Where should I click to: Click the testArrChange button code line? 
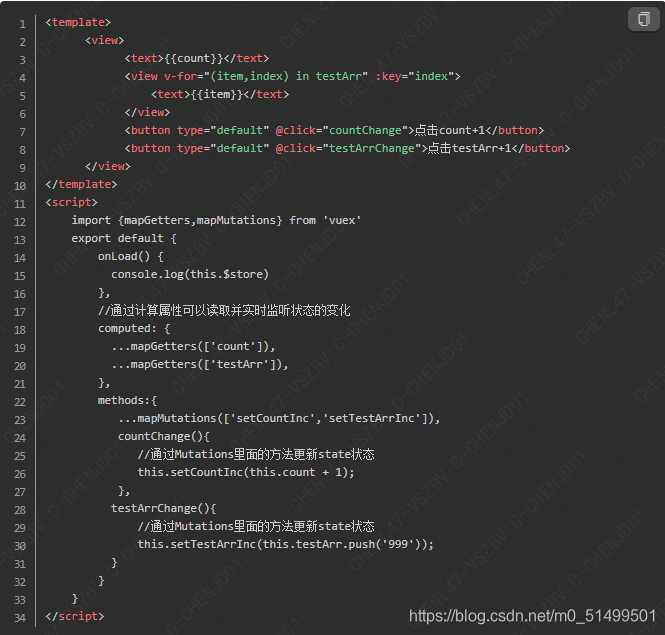pos(347,148)
